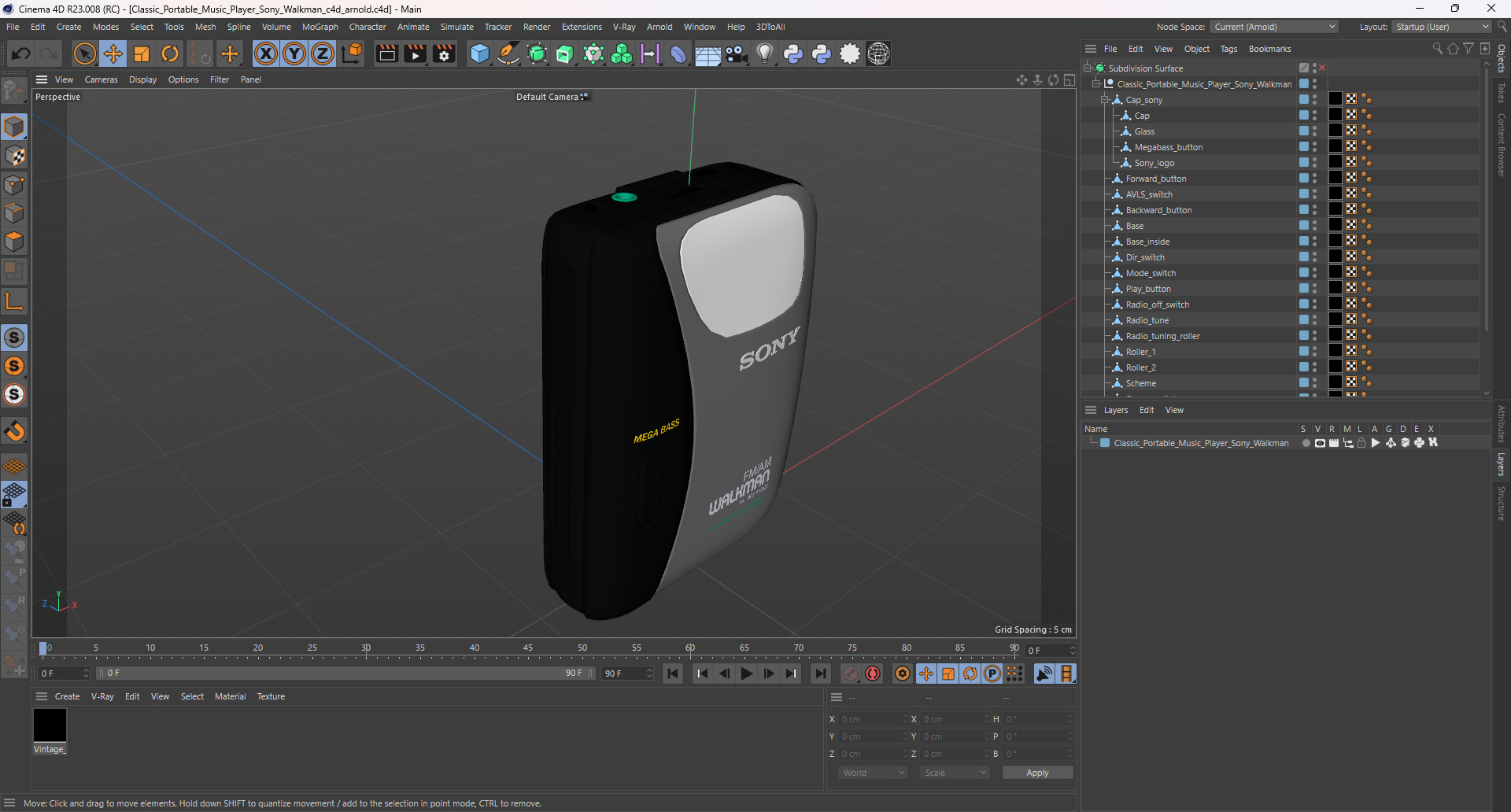Select the Move tool in toolbar

click(113, 54)
